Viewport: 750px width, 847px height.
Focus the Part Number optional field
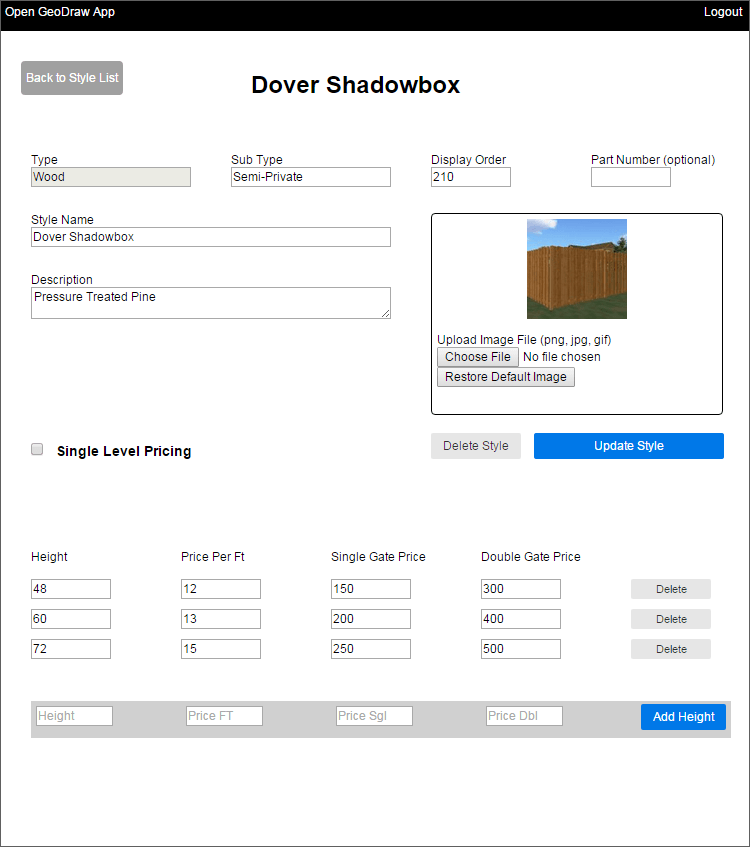click(x=631, y=177)
